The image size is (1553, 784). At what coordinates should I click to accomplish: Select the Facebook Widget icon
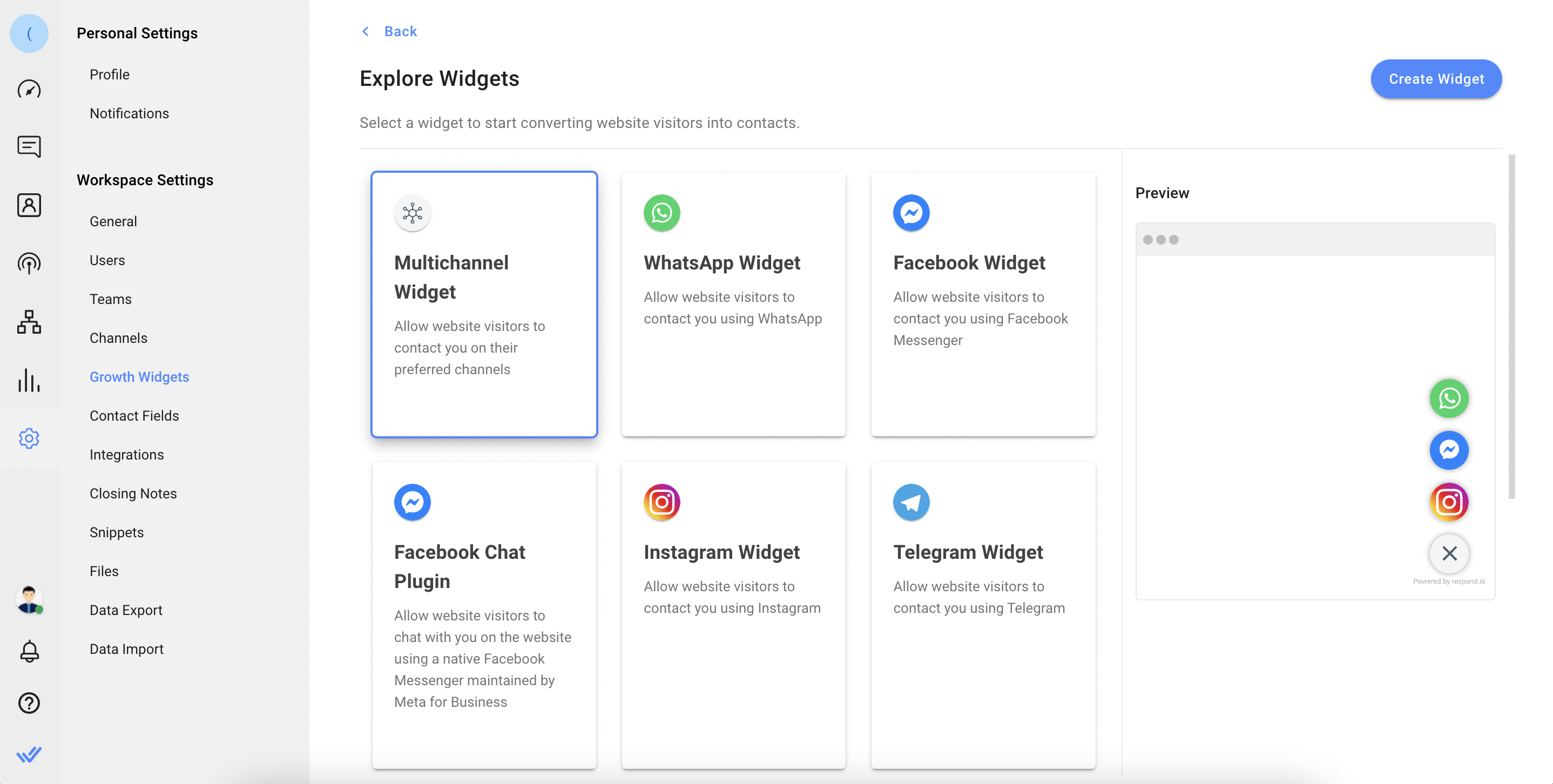coord(911,212)
